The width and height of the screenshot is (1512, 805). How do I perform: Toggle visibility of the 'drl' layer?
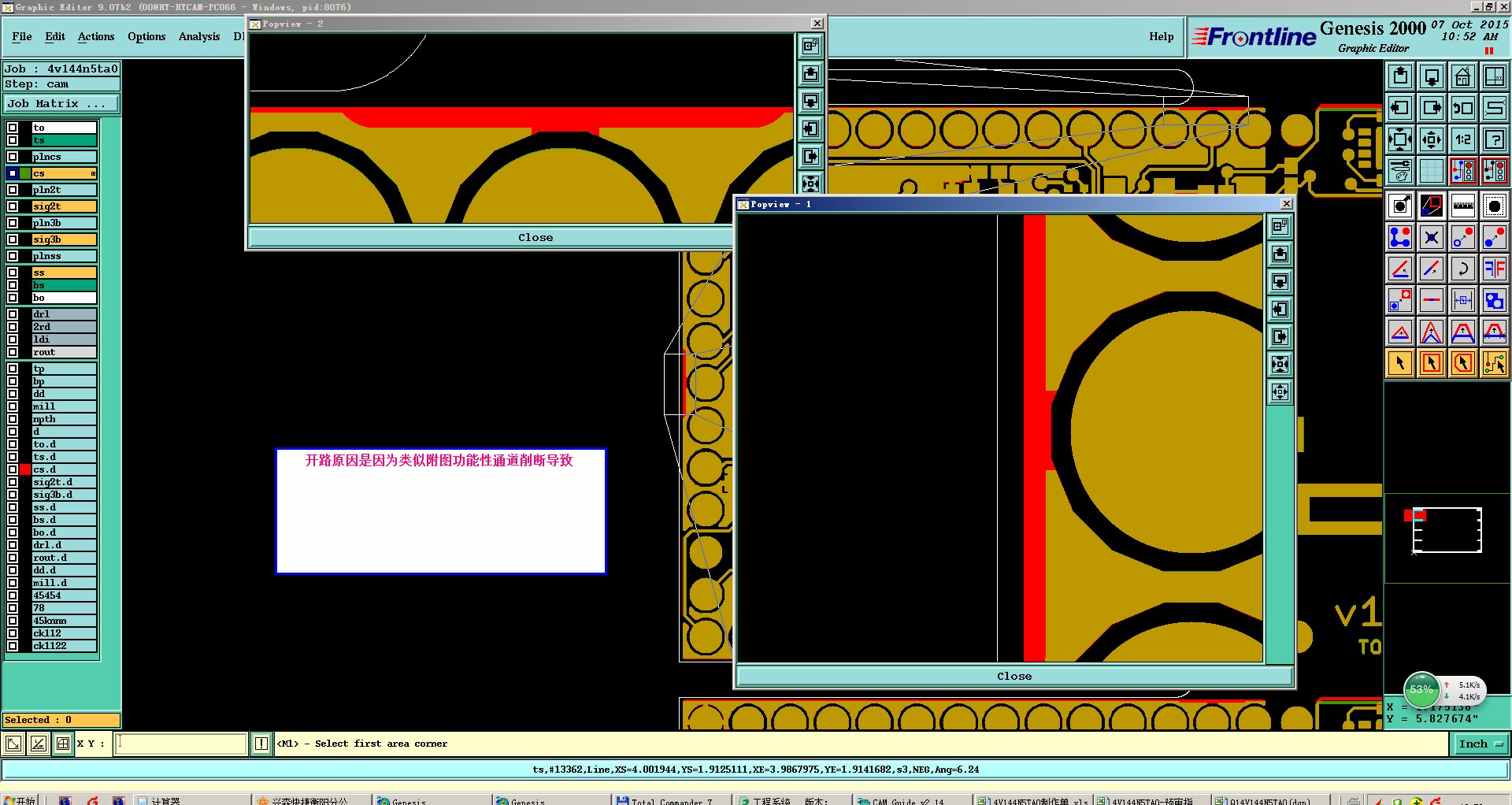(13, 314)
